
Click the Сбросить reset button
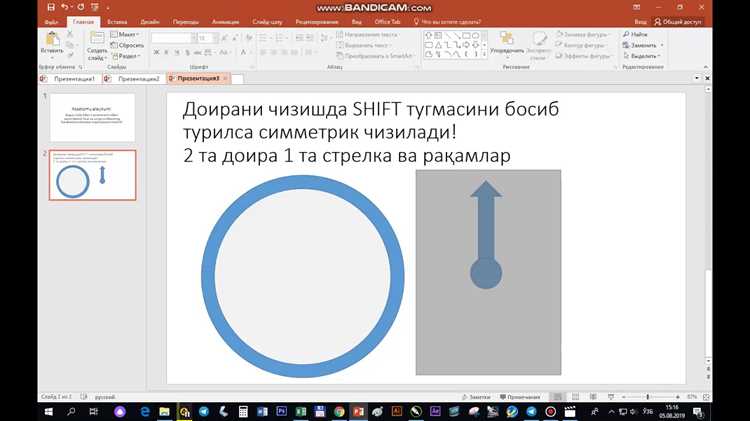[127, 45]
